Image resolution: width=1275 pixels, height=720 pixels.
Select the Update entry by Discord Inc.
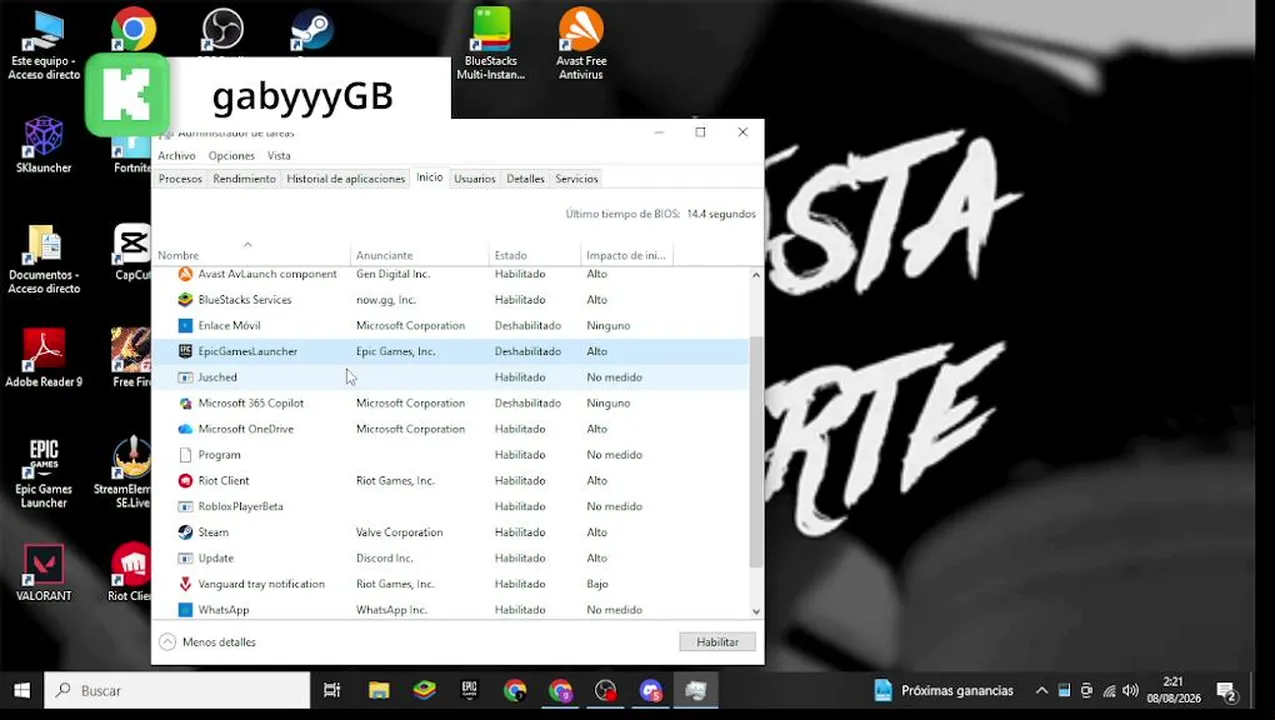(x=450, y=558)
